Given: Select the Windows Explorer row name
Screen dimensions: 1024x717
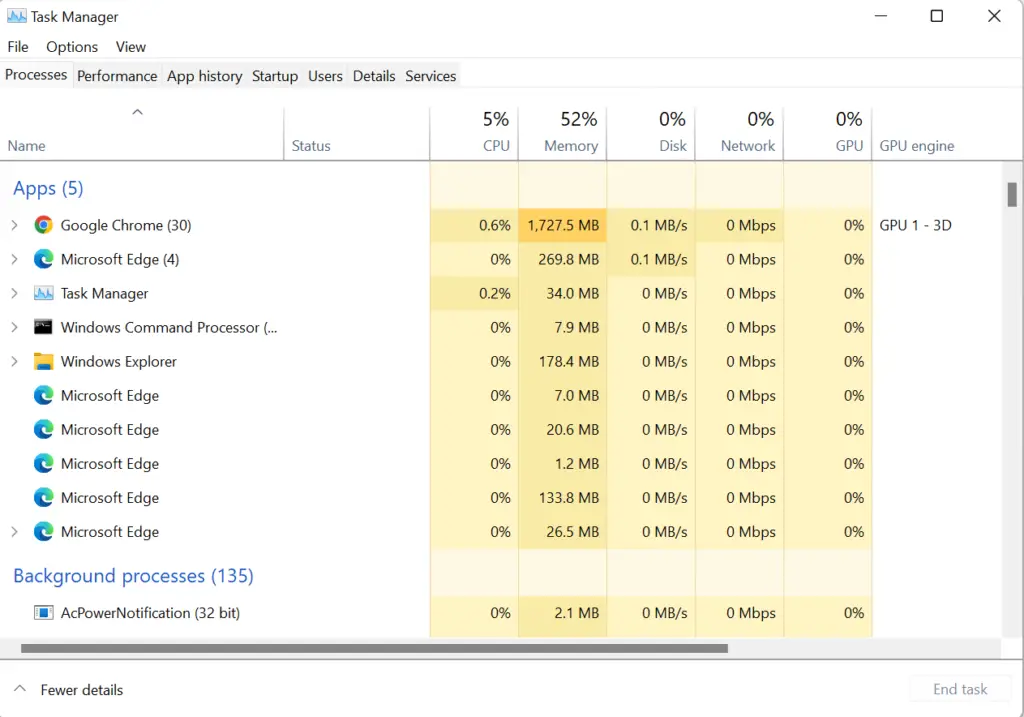Looking at the screenshot, I should pyautogui.click(x=119, y=362).
